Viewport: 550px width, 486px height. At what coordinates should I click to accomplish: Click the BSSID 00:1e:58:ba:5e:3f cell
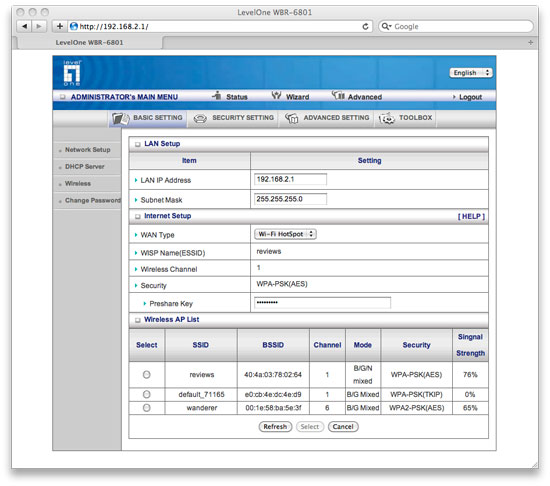pyautogui.click(x=273, y=408)
